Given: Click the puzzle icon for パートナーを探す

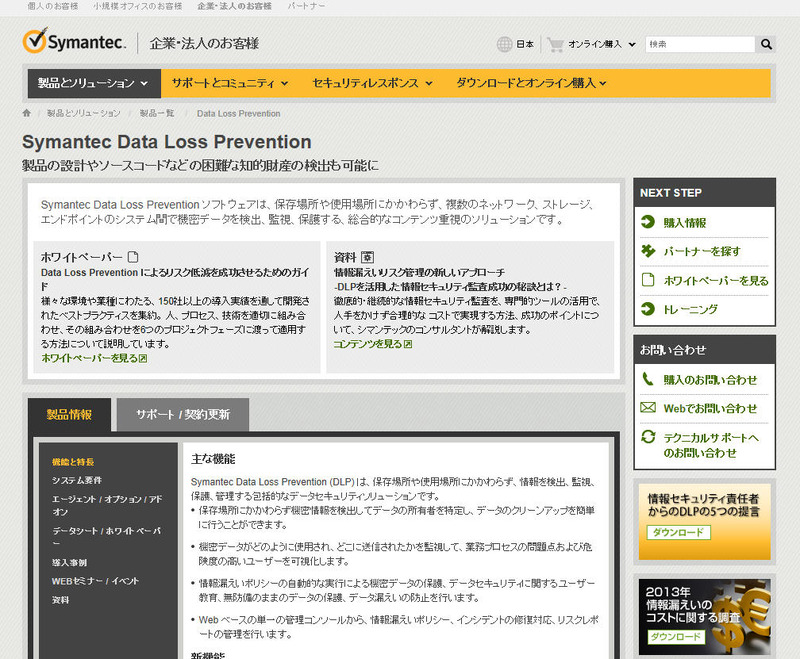Looking at the screenshot, I should pyautogui.click(x=647, y=251).
